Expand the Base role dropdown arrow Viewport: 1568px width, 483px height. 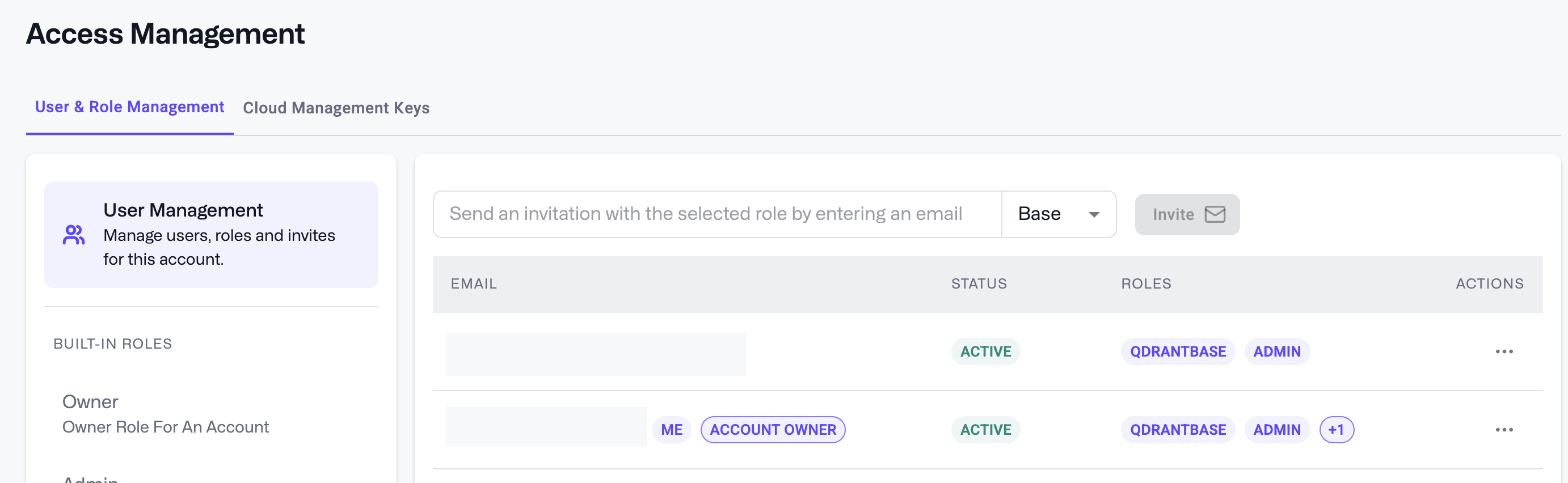[x=1094, y=215]
